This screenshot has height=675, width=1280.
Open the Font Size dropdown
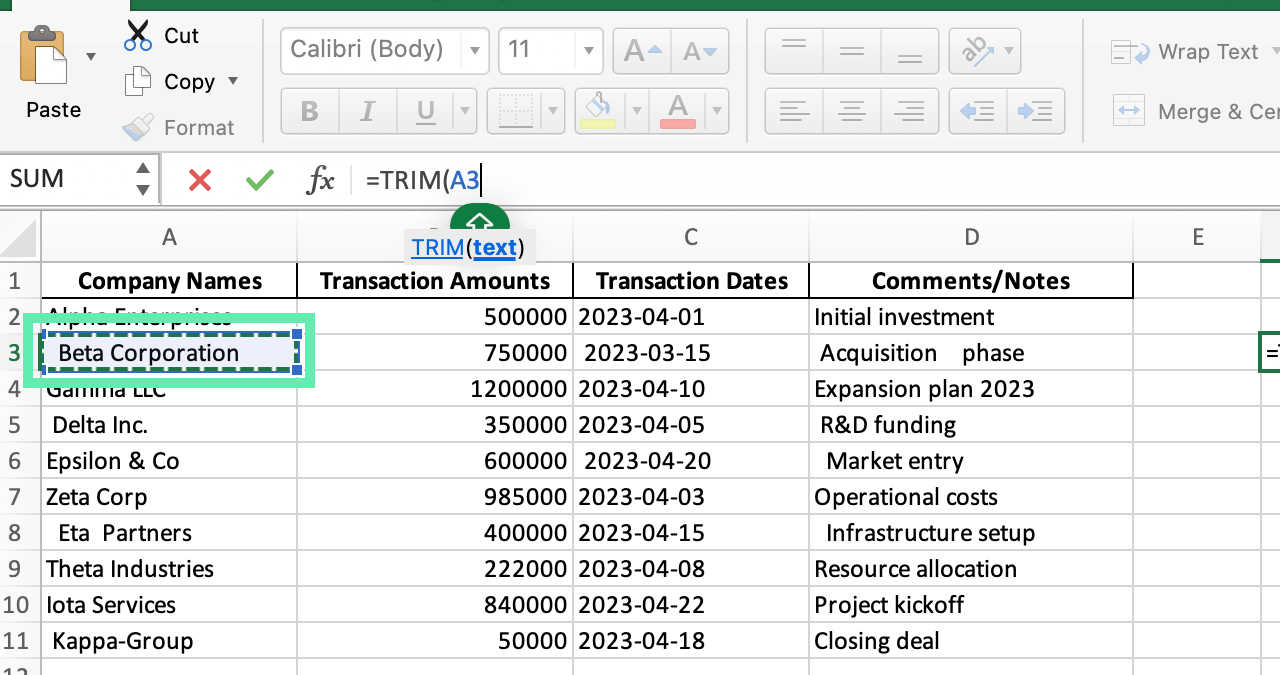point(588,50)
